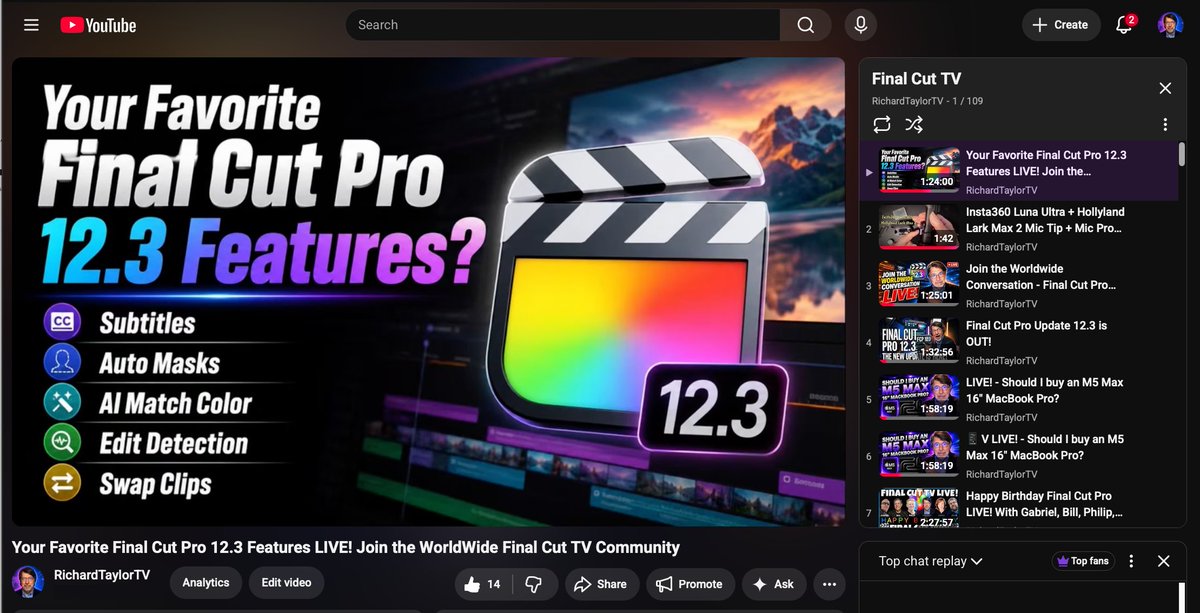Close the Final Cut TV playlist panel
This screenshot has width=1200, height=613.
[x=1165, y=88]
